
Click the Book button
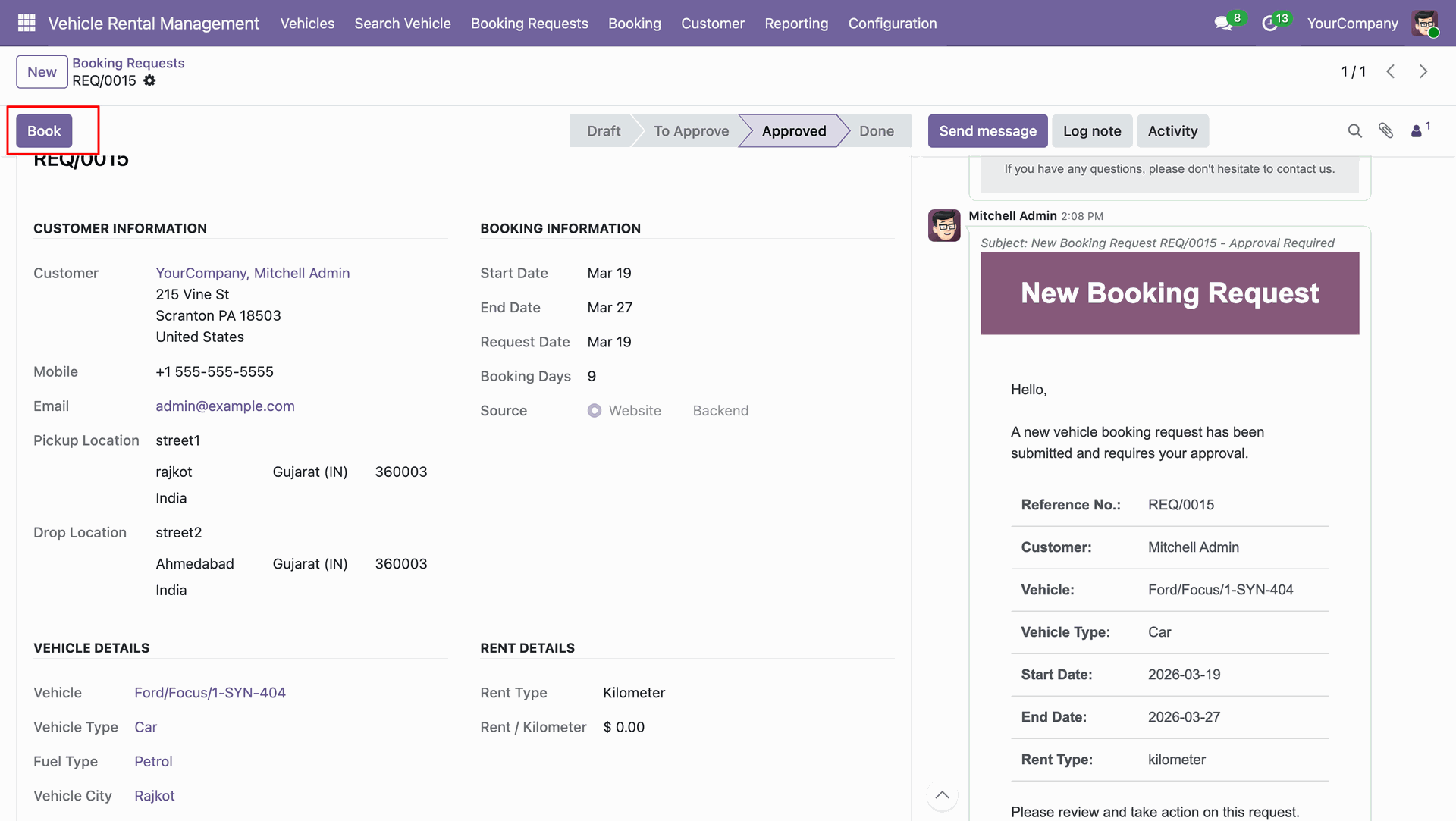click(44, 131)
